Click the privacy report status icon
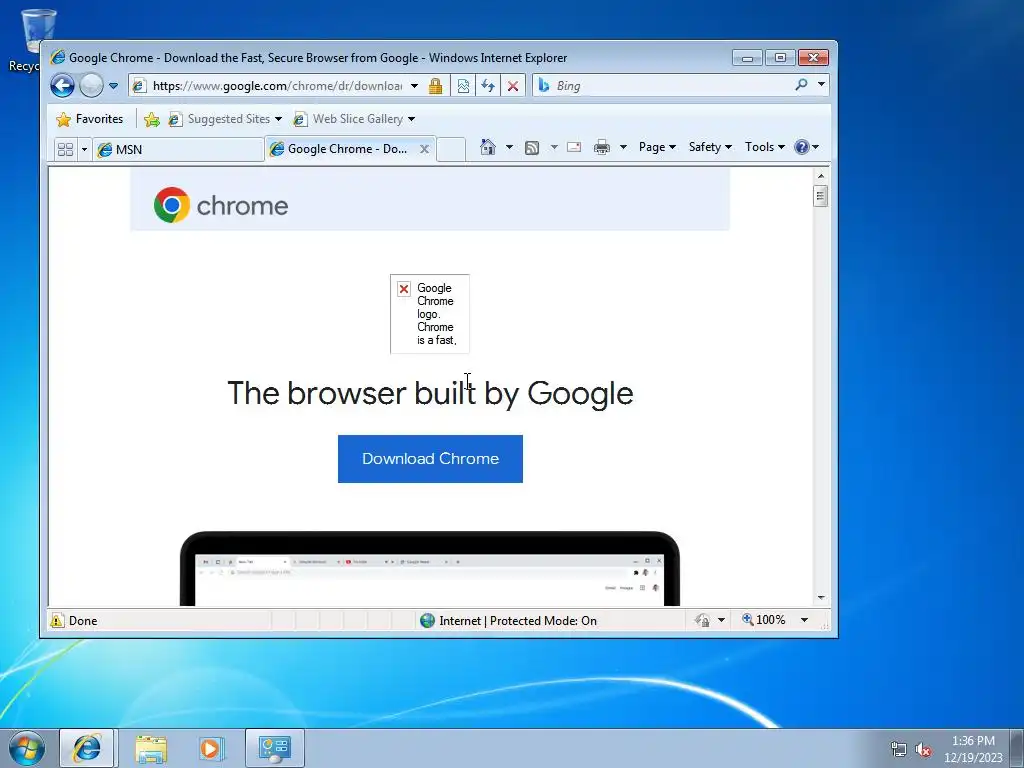The height and width of the screenshot is (768, 1024). click(x=703, y=620)
